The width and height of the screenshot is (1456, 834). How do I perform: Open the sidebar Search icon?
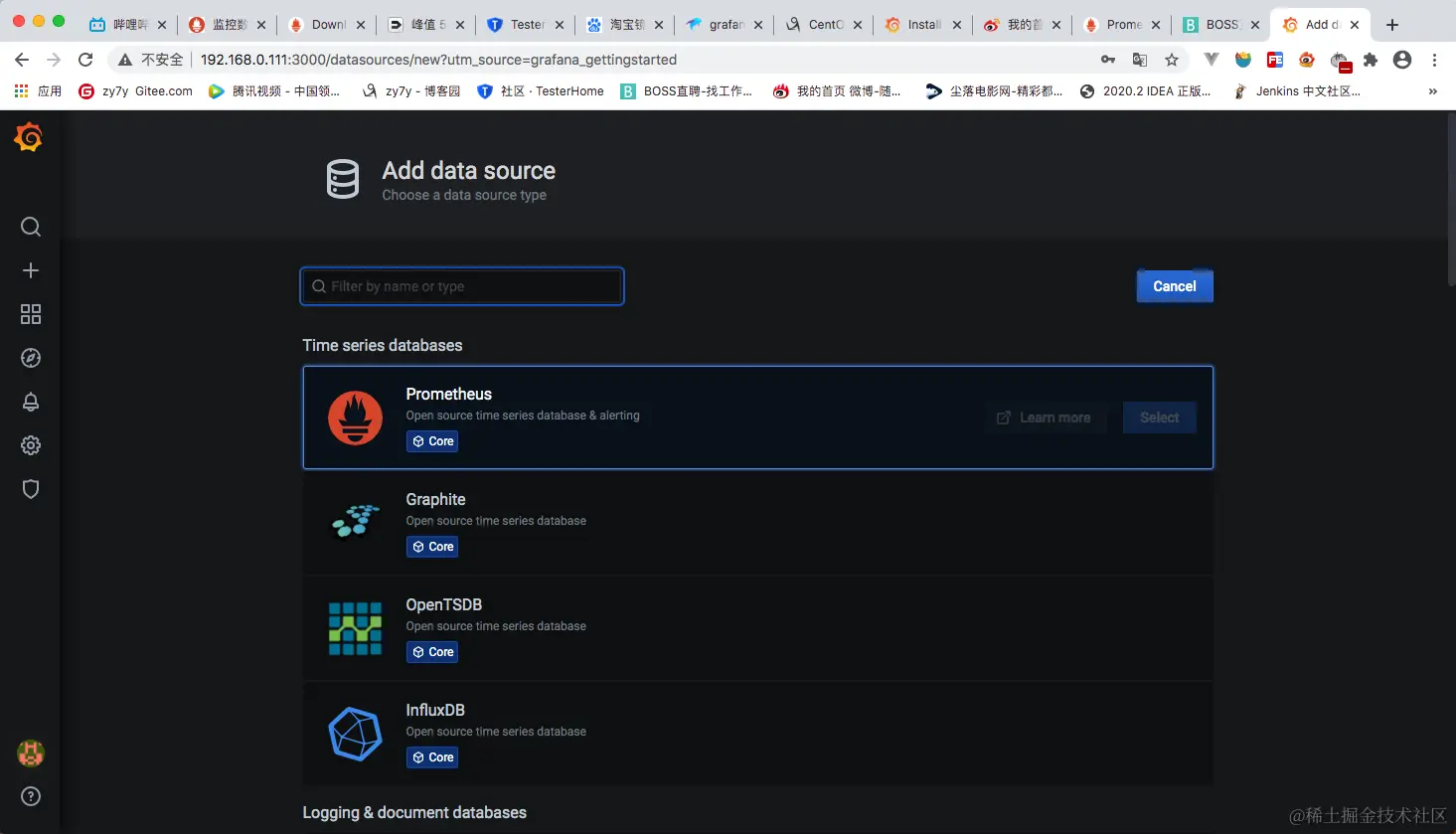[31, 227]
